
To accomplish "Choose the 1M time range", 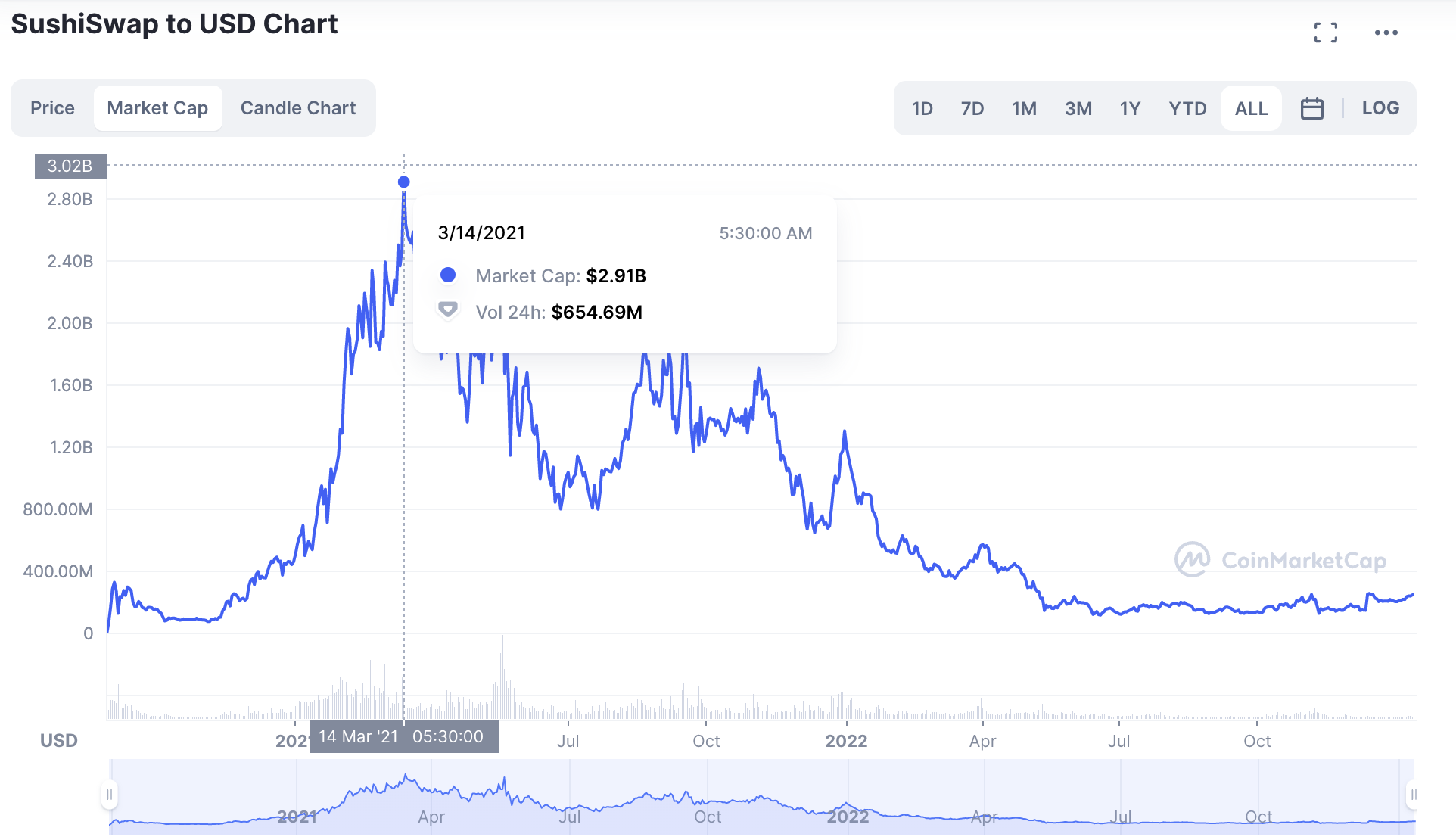I will point(1024,108).
